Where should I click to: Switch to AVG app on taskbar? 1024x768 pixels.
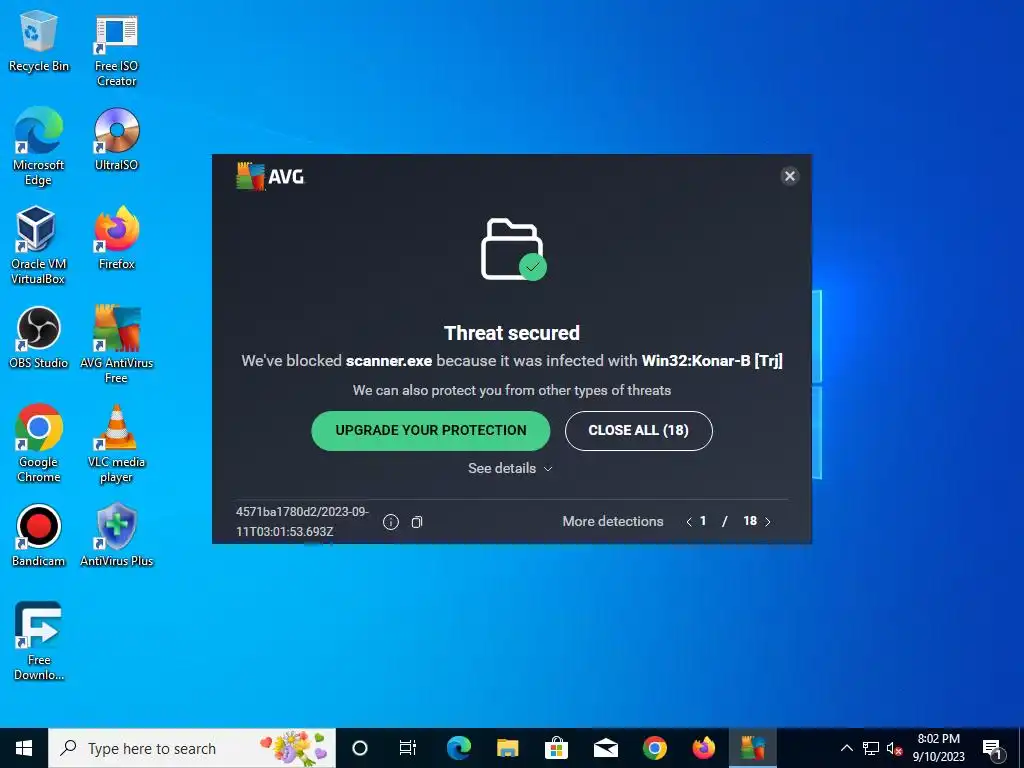pyautogui.click(x=752, y=748)
